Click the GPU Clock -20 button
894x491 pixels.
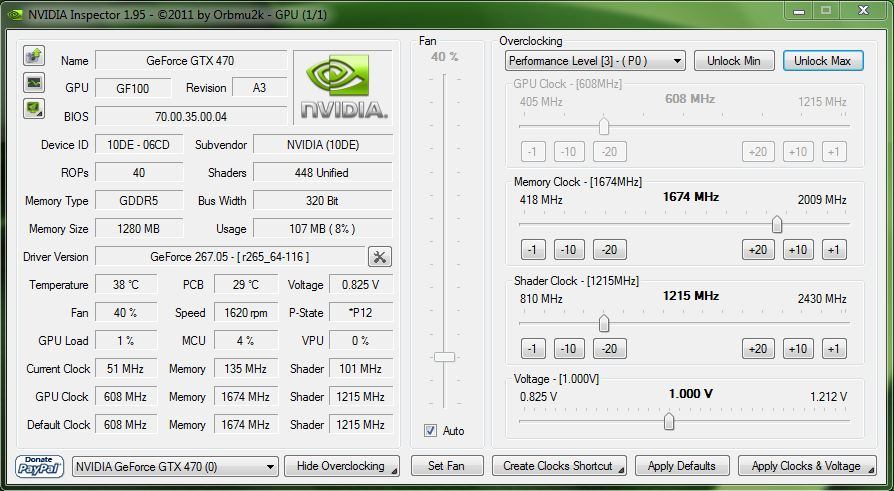609,152
